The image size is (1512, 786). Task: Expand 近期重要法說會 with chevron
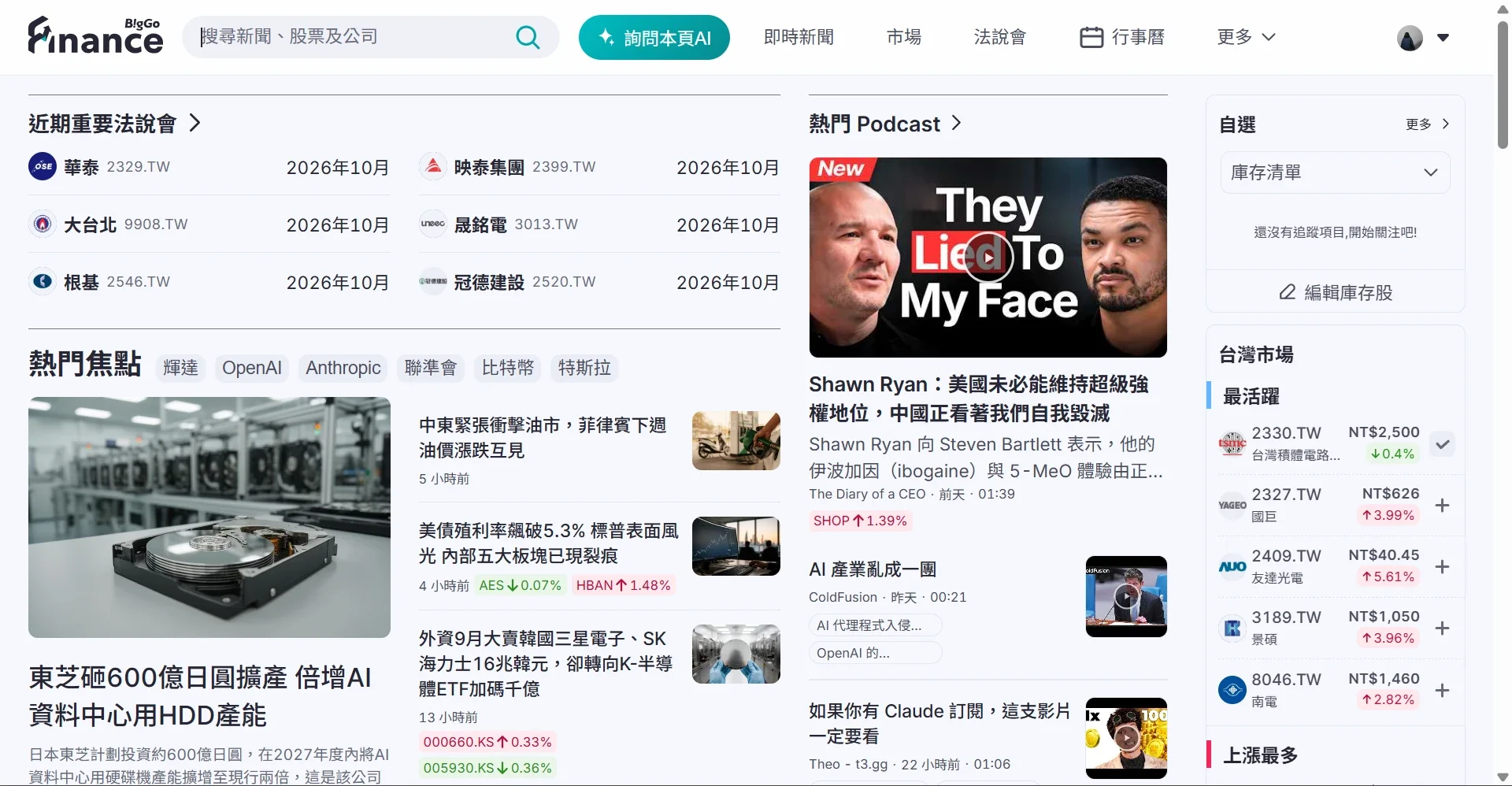[x=195, y=123]
